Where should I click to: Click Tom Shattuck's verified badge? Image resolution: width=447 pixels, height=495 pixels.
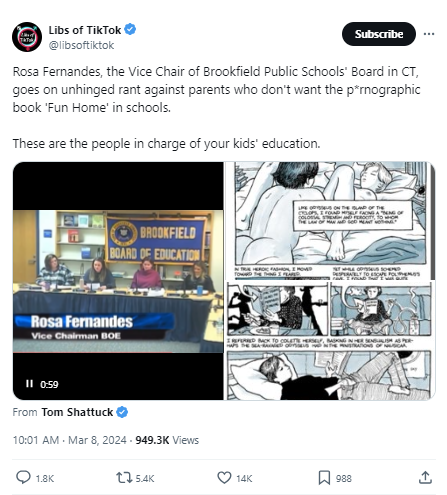coord(122,412)
